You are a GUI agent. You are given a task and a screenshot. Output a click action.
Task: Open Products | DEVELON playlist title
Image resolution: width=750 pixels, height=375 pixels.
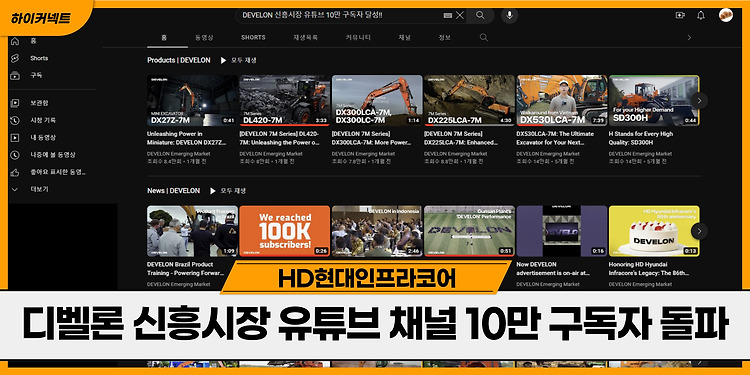coord(178,60)
